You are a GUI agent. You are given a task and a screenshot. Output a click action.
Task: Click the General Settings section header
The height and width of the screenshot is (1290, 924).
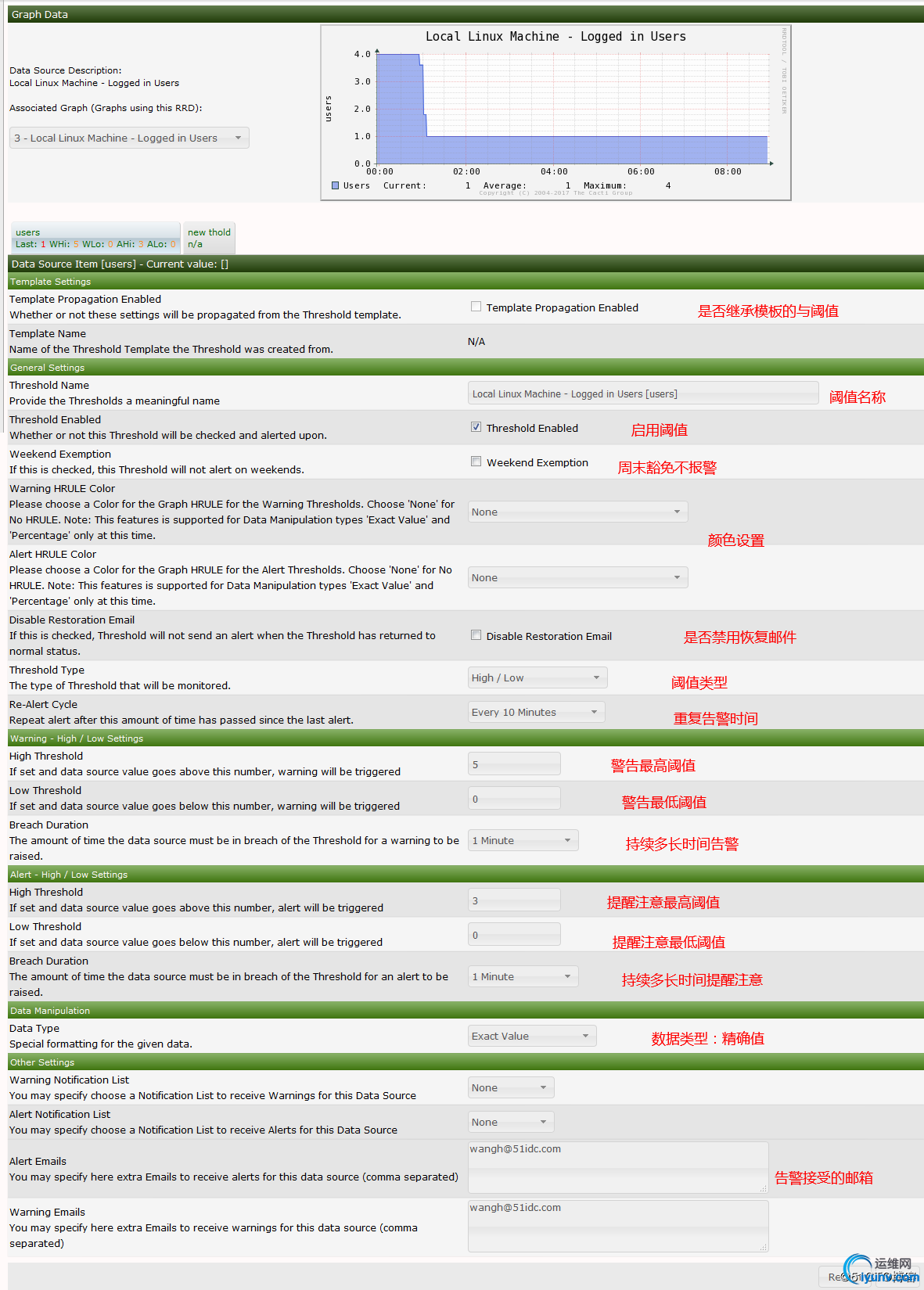tap(466, 368)
